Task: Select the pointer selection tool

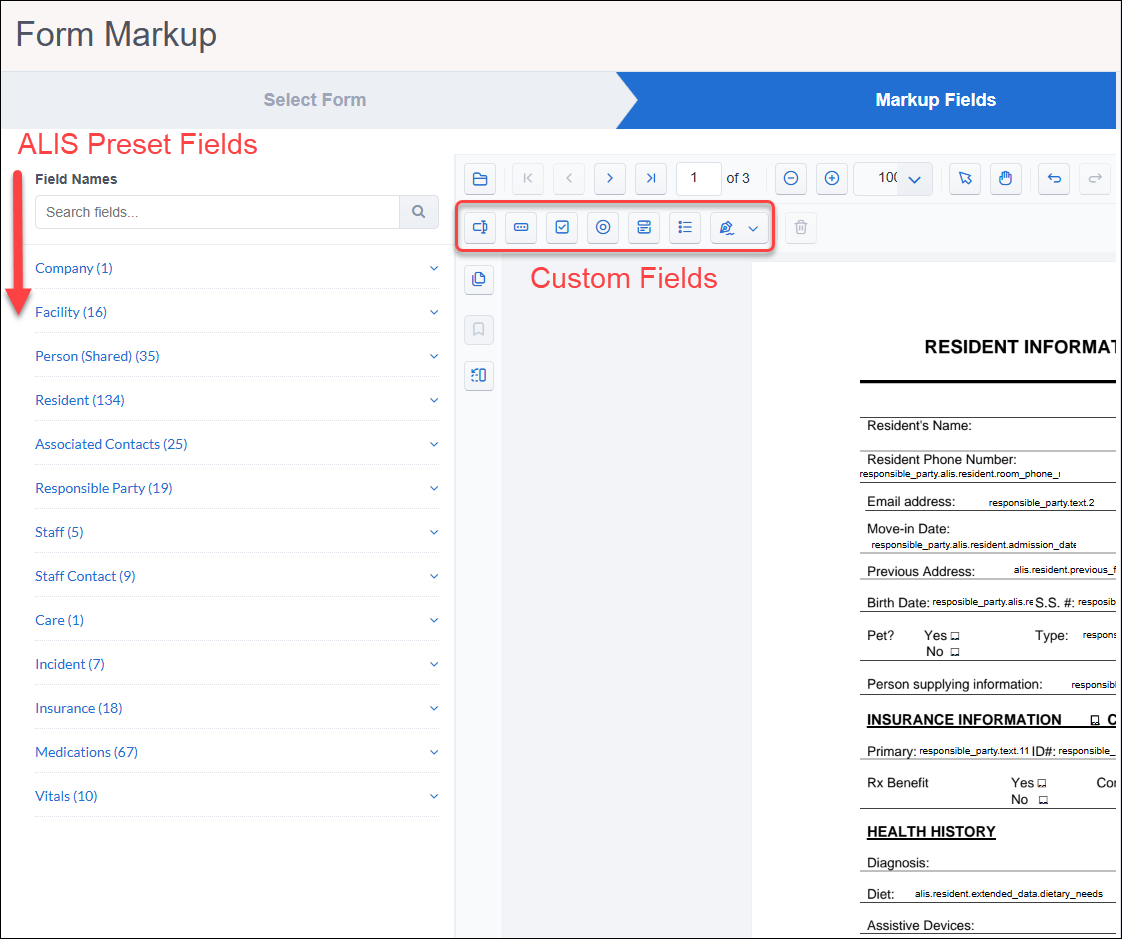Action: (x=965, y=179)
